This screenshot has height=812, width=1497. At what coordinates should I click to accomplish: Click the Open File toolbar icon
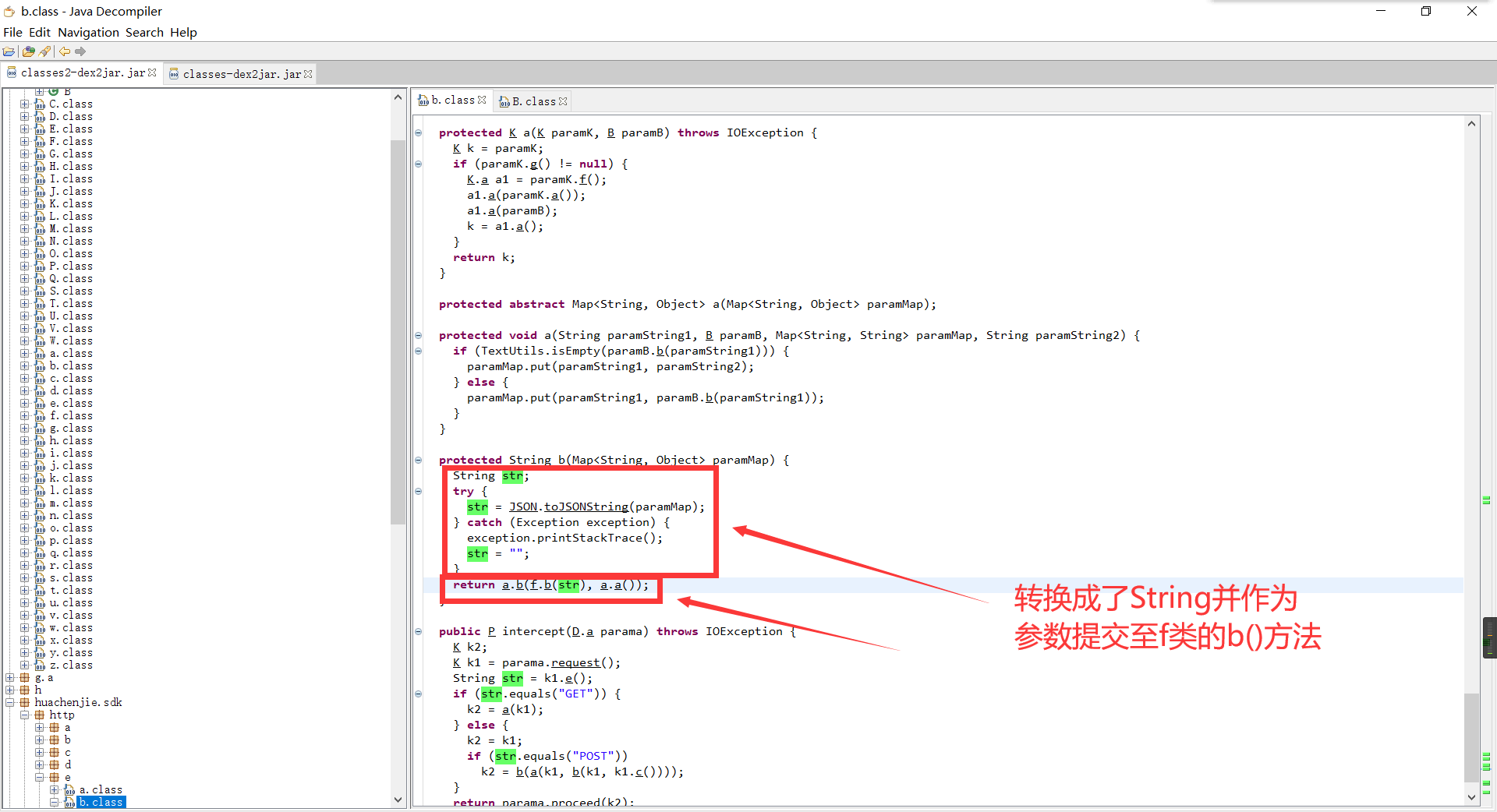point(9,51)
